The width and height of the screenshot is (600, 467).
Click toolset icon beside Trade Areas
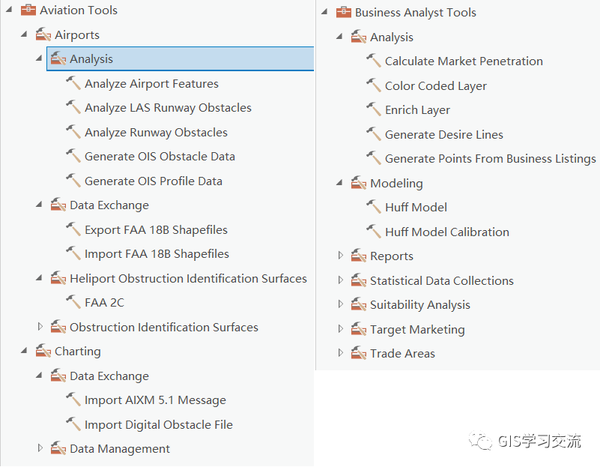[x=358, y=354]
